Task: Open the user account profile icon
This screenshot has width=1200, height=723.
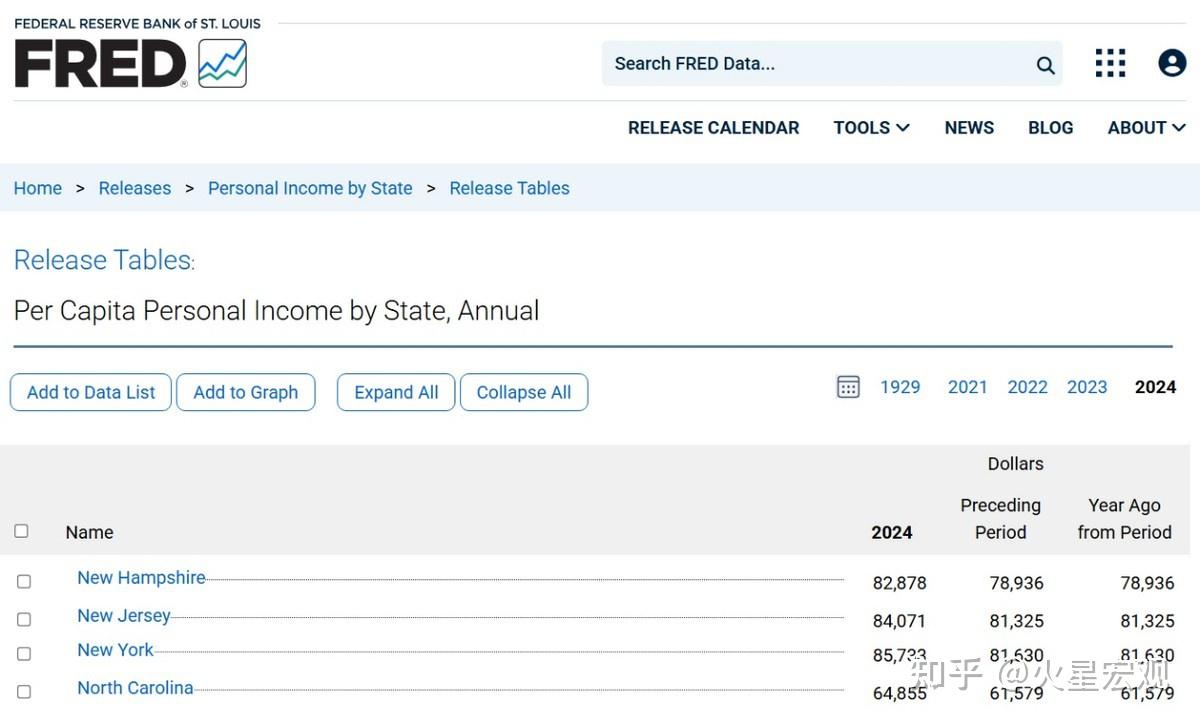Action: point(1172,63)
